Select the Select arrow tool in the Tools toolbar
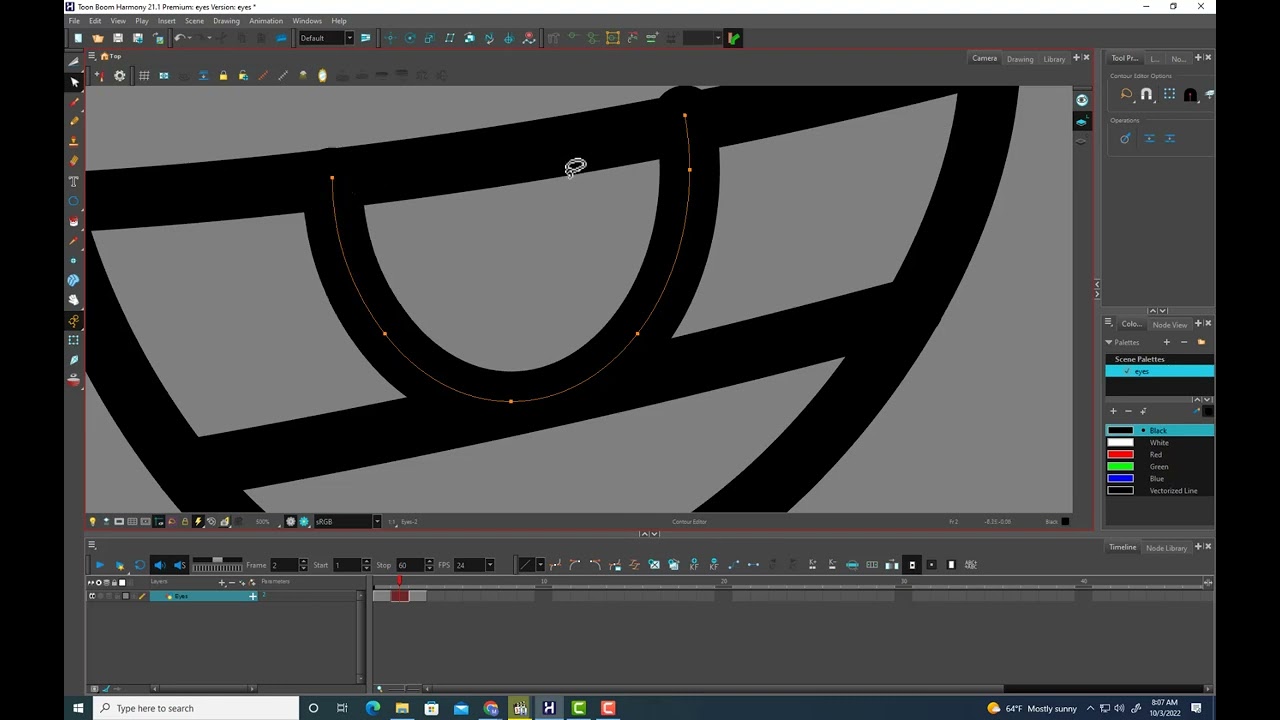This screenshot has height=720, width=1280. click(74, 82)
